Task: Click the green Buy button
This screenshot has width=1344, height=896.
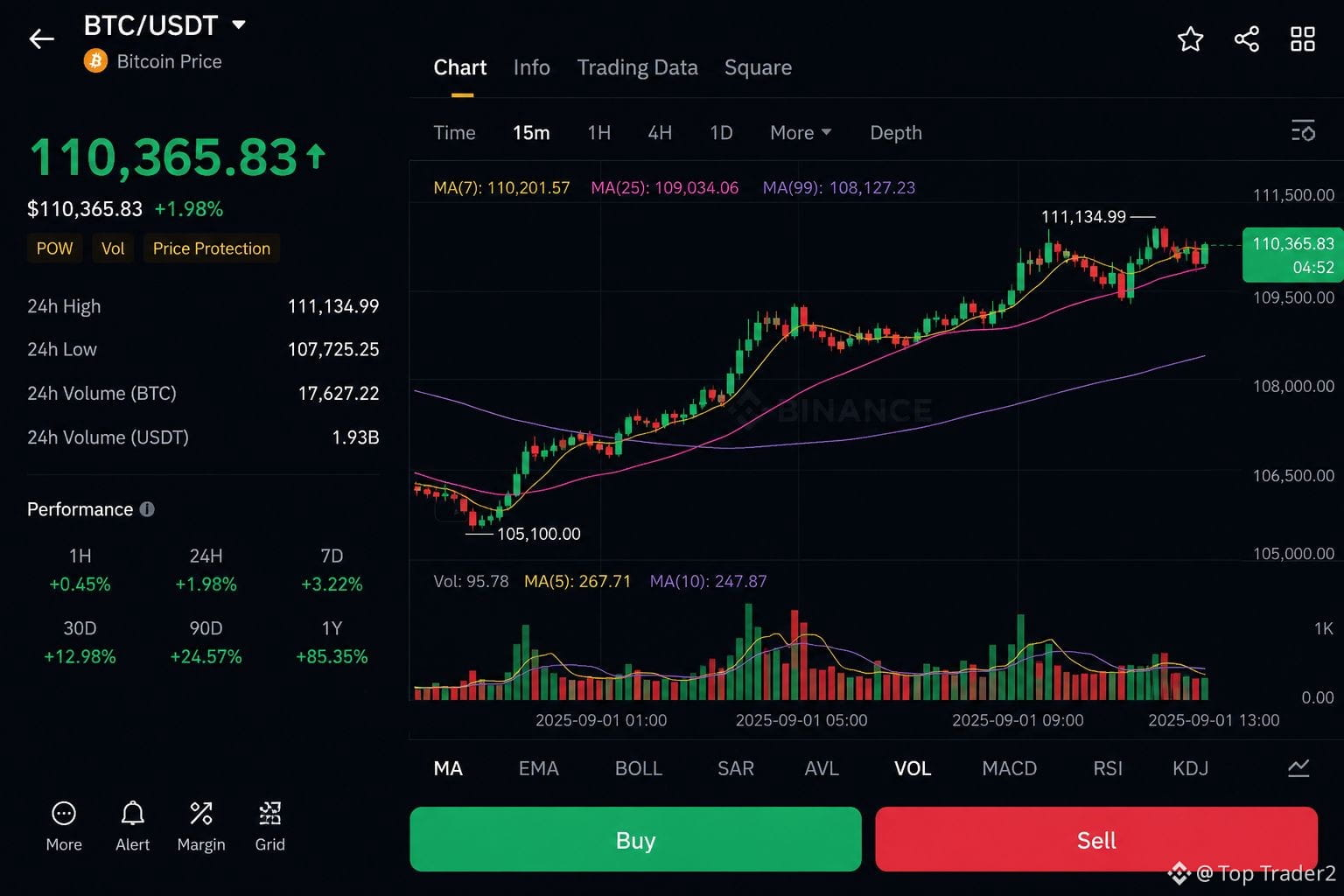Action: click(x=635, y=840)
